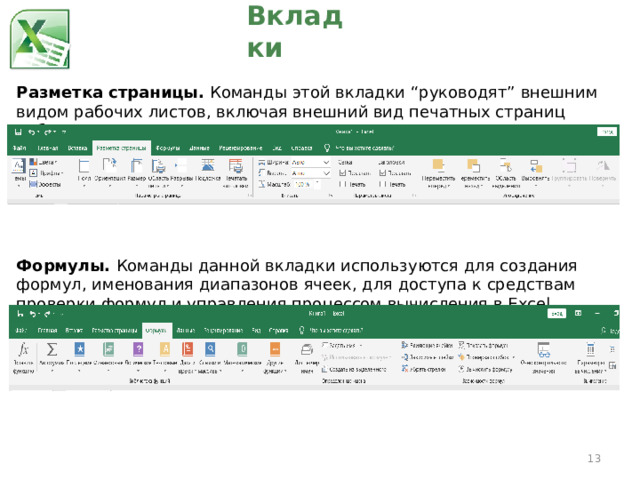Click Save icon in upper Excel window
The height and width of the screenshot is (480, 640).
pos(18,132)
